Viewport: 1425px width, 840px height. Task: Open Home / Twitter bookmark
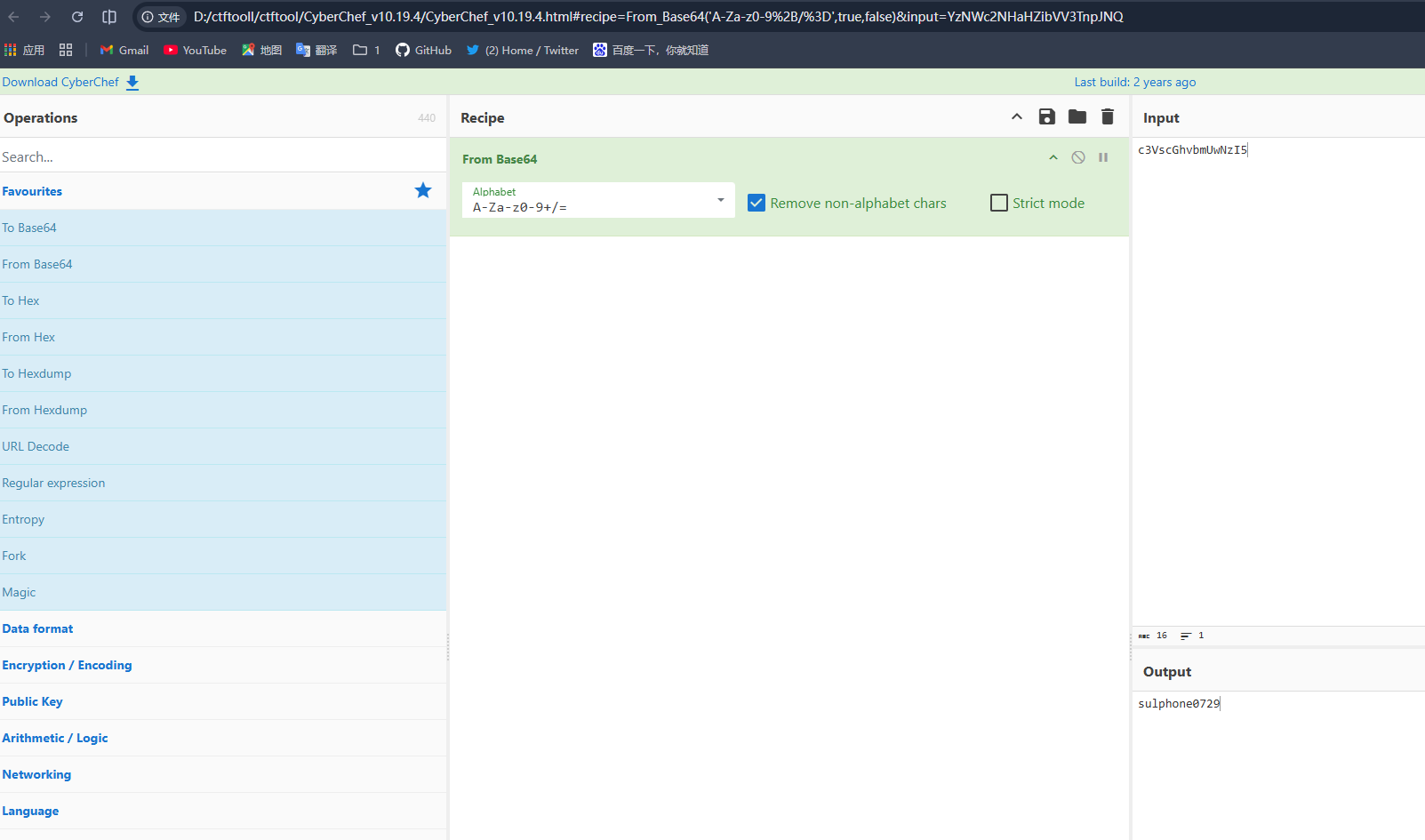(x=523, y=50)
